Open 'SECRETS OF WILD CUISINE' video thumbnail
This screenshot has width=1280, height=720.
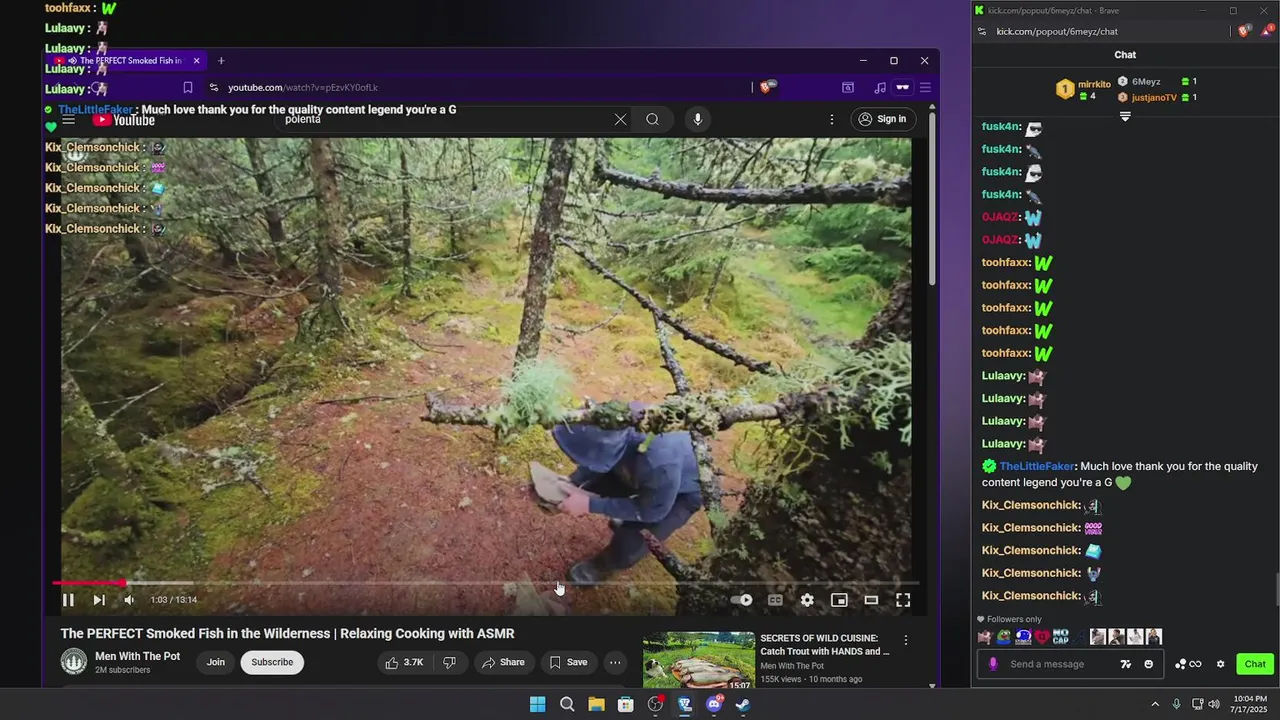coord(699,661)
